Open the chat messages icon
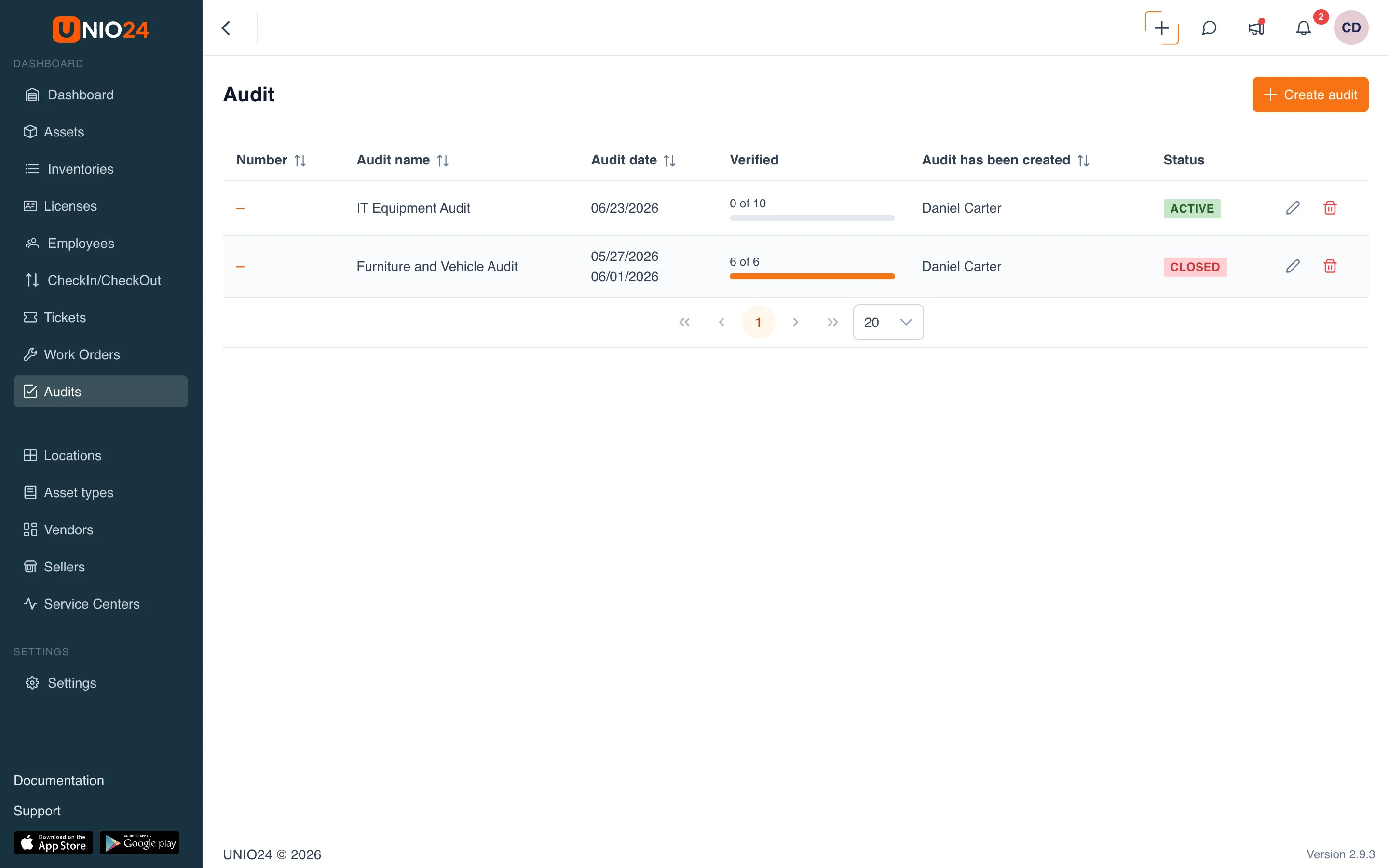This screenshot has width=1389, height=868. [x=1209, y=28]
